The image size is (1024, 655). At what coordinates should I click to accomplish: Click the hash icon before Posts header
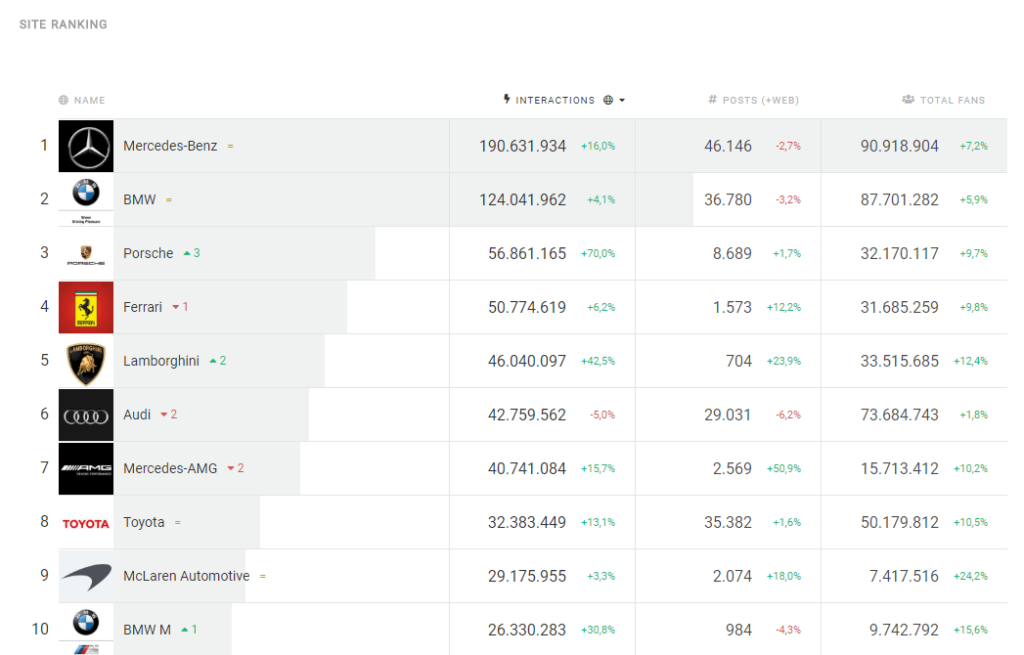tap(712, 99)
